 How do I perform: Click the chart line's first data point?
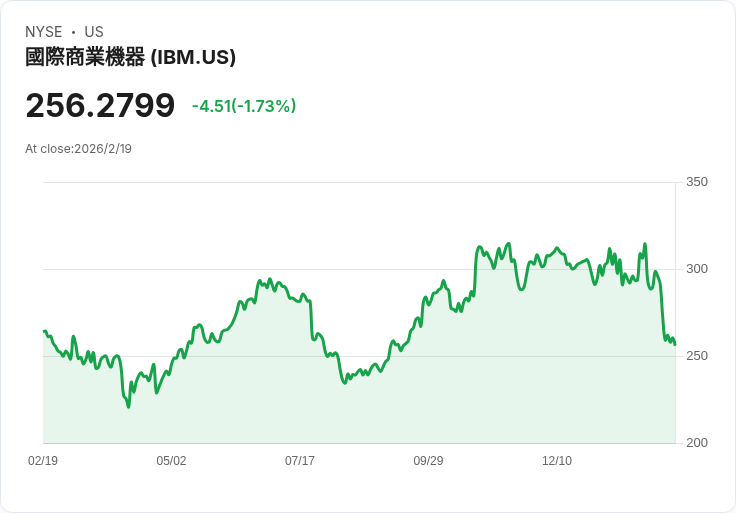click(x=44, y=331)
